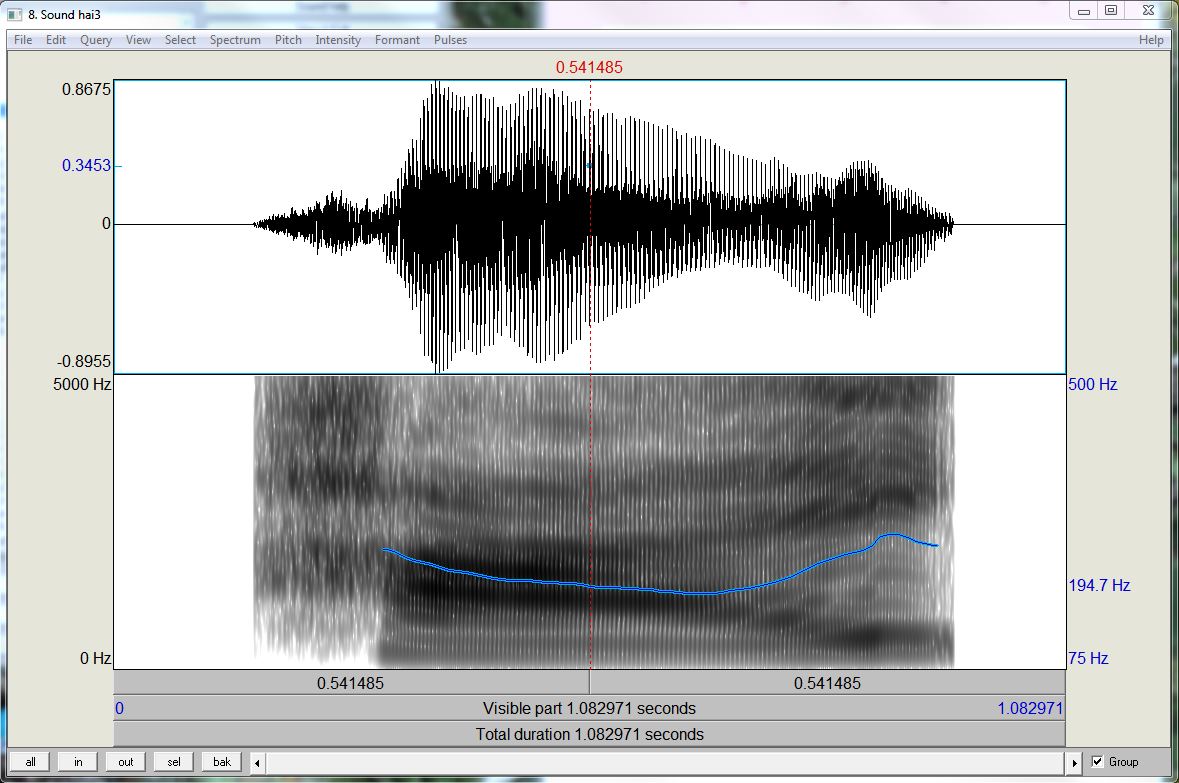
Task: Click the 500 Hz pitch ceiling label
Action: tap(1093, 384)
